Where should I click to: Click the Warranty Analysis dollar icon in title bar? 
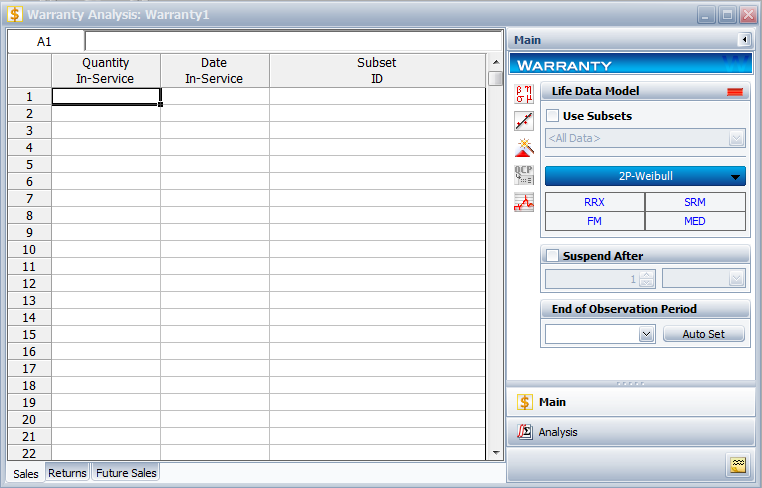[15, 14]
